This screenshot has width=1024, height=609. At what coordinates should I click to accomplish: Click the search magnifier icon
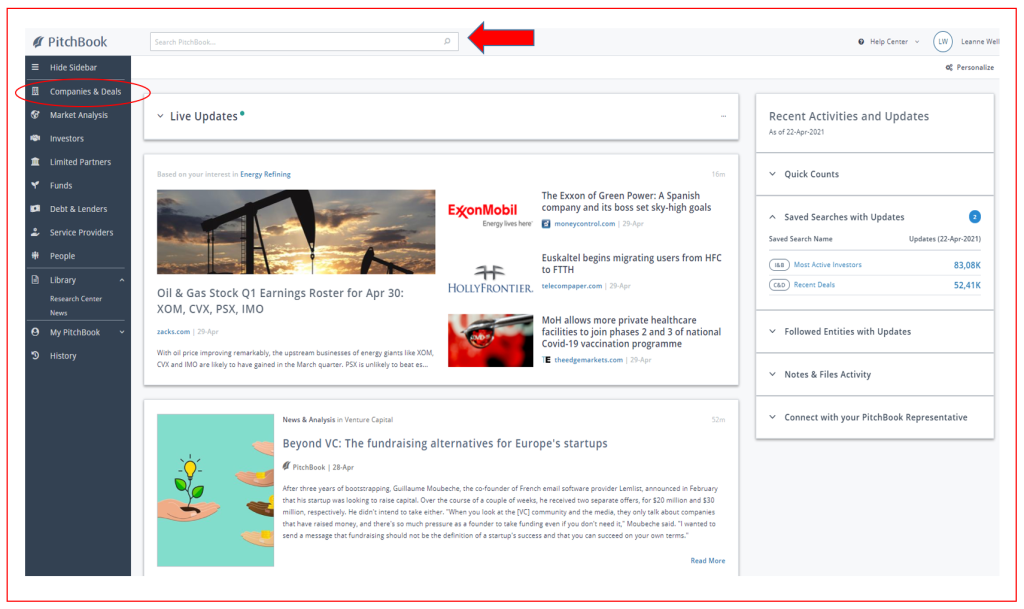[x=447, y=41]
